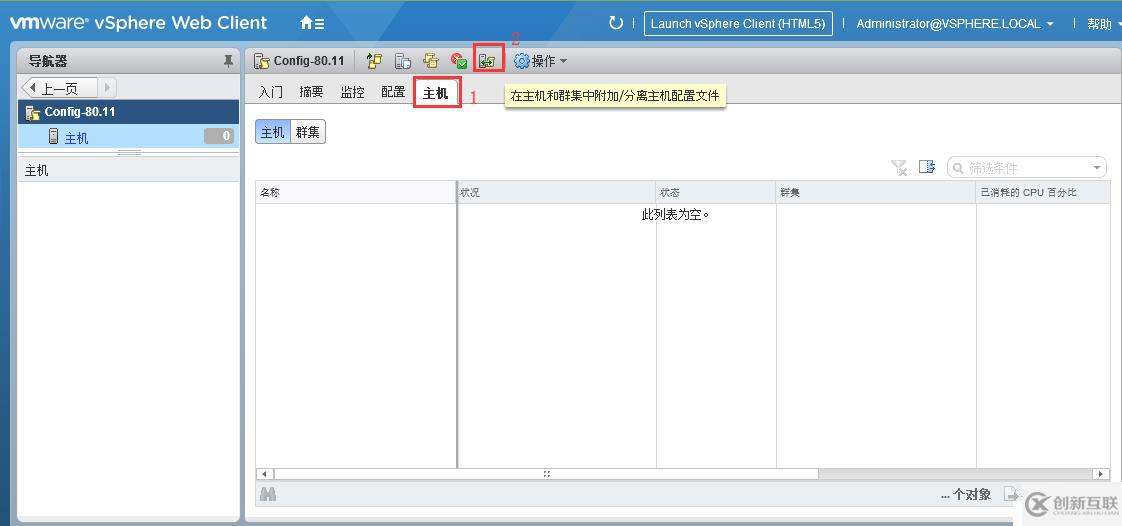Click the phone-shaped host icon in navigator

click(53, 137)
